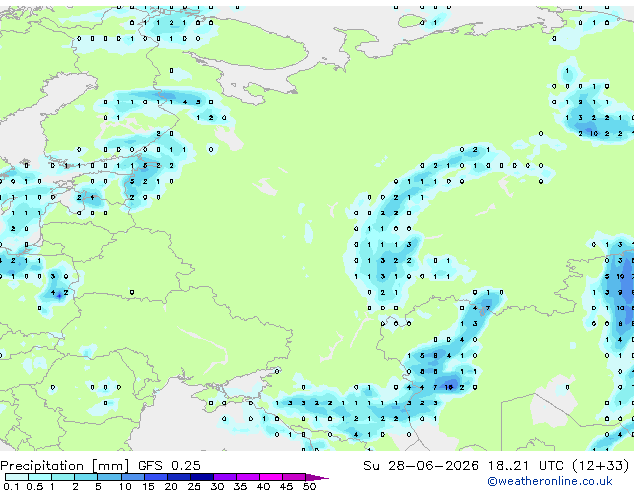Click the "18..21 UTC" time label

pos(526,465)
